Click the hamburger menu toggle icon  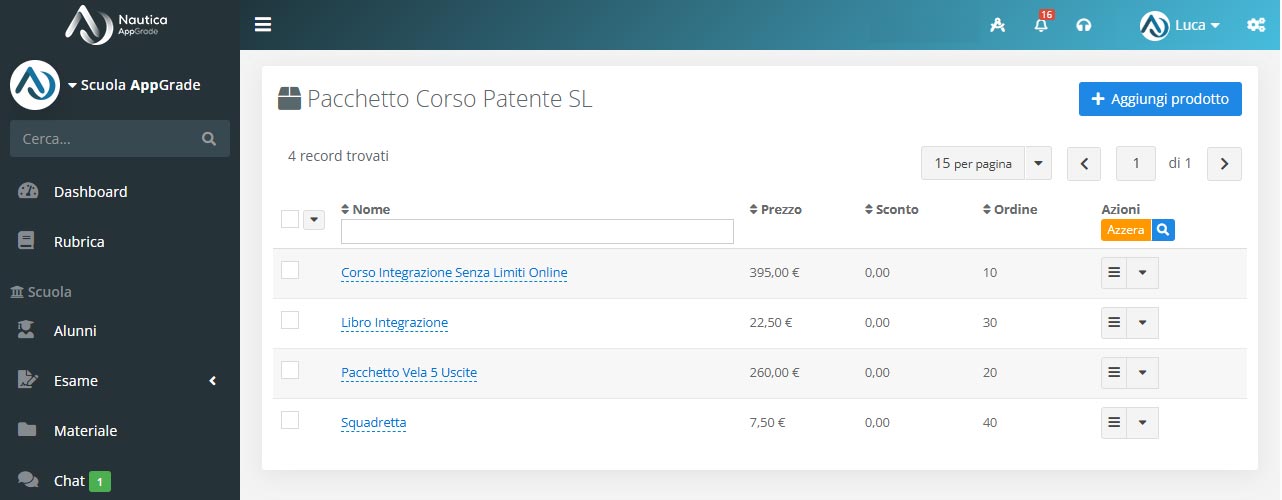click(263, 25)
